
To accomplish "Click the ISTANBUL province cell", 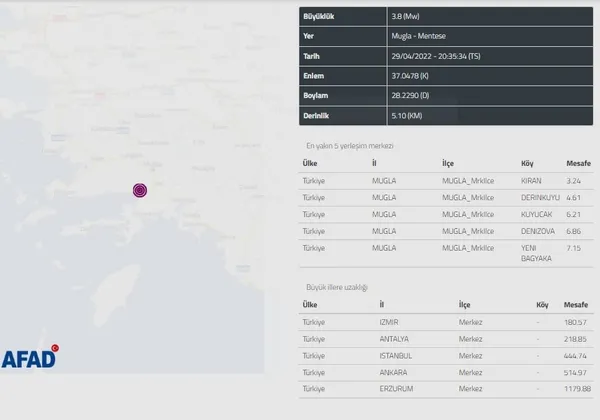I will tap(396, 356).
